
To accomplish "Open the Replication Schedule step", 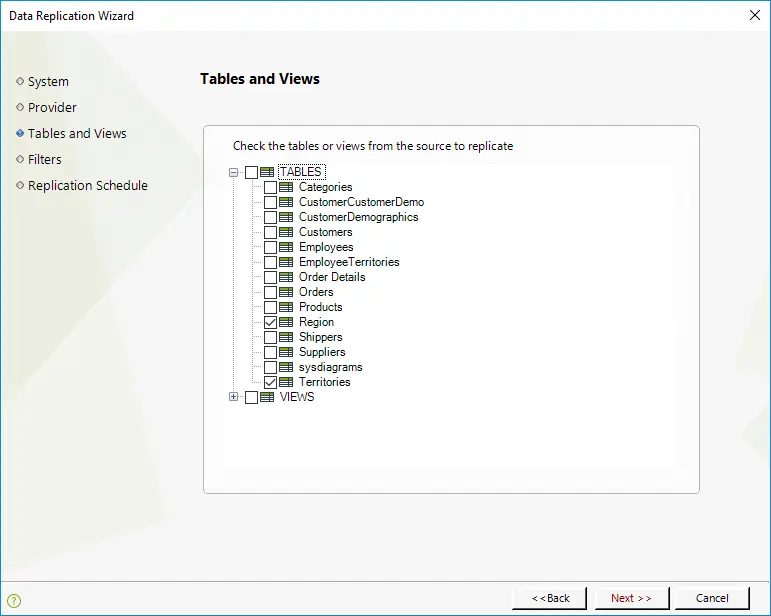I will tap(88, 186).
